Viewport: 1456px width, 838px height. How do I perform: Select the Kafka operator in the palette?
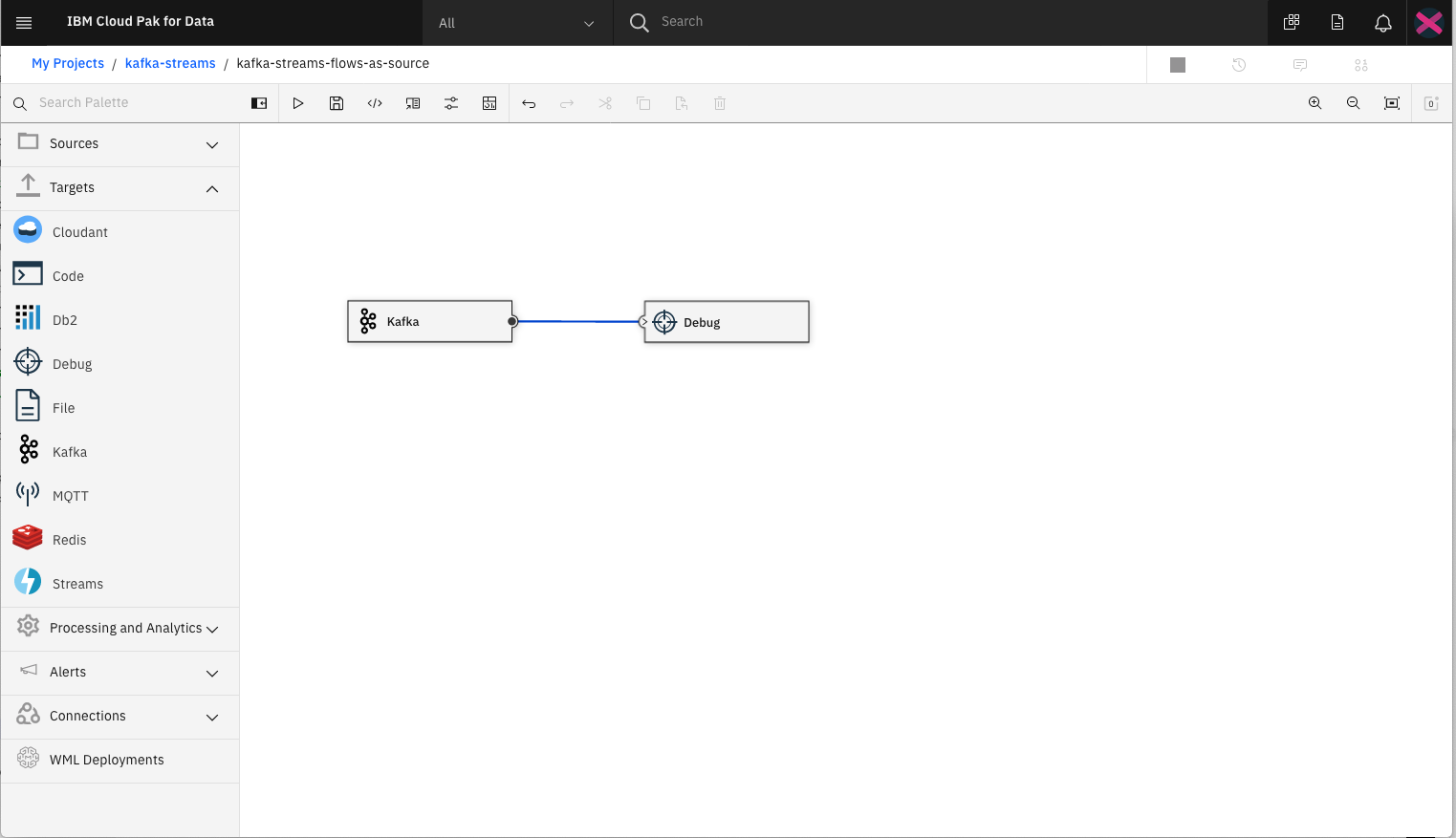pyautogui.click(x=120, y=452)
